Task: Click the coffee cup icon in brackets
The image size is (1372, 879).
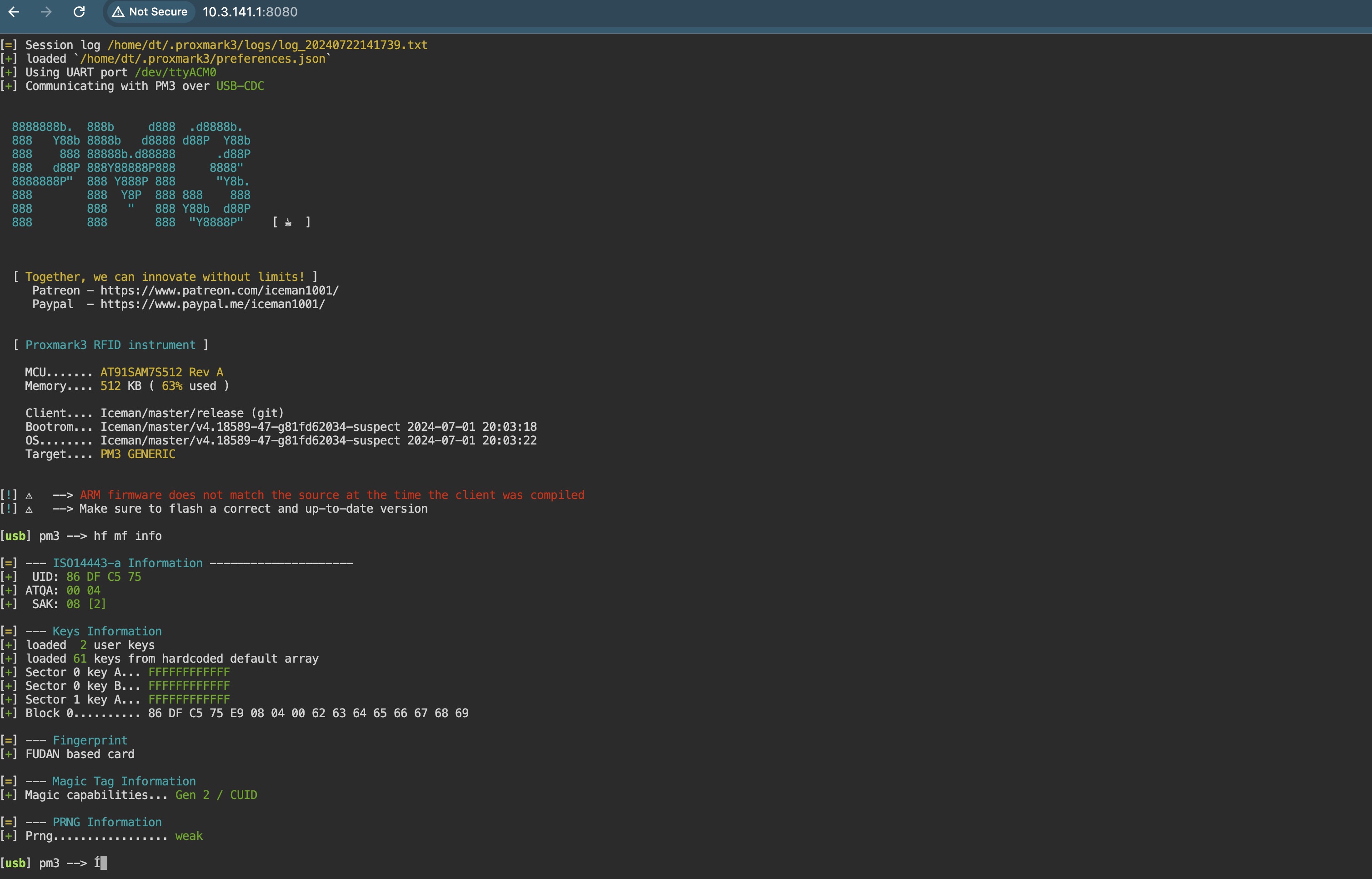Action: click(288, 223)
